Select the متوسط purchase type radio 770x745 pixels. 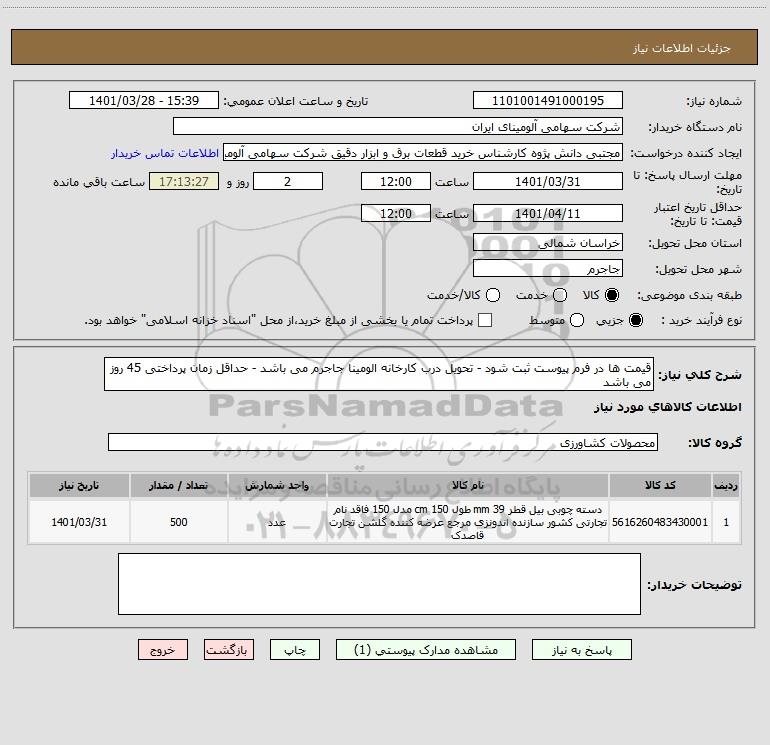[x=577, y=320]
